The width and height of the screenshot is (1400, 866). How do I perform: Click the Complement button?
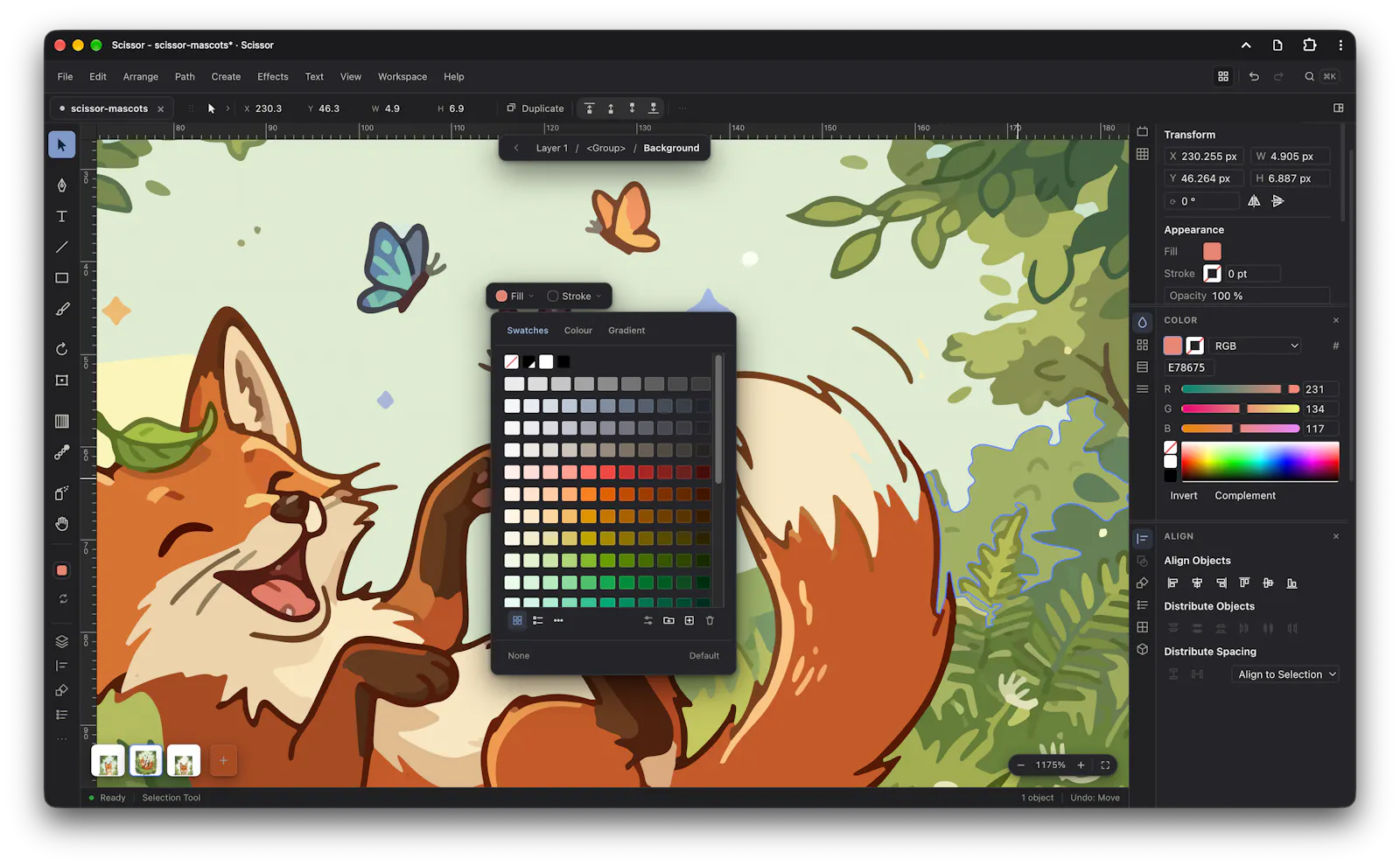click(1244, 496)
